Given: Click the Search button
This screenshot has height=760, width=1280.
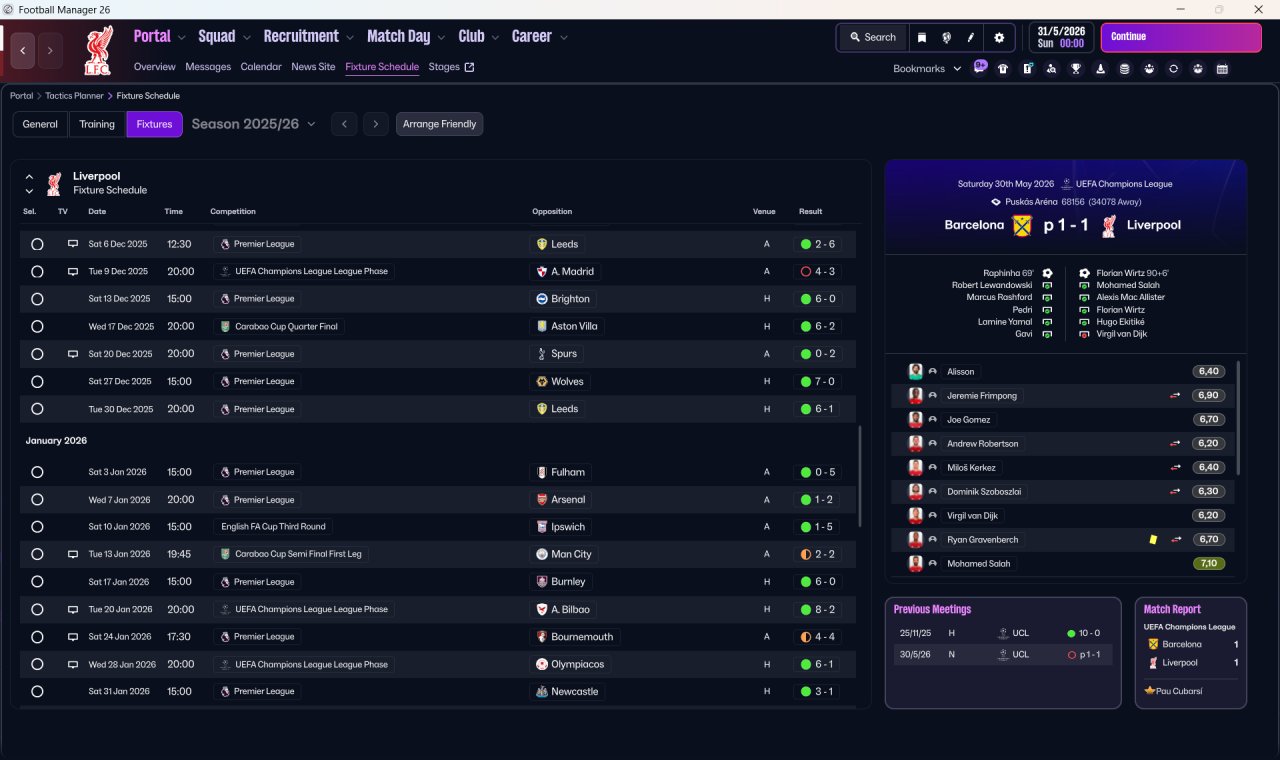Looking at the screenshot, I should click(873, 37).
